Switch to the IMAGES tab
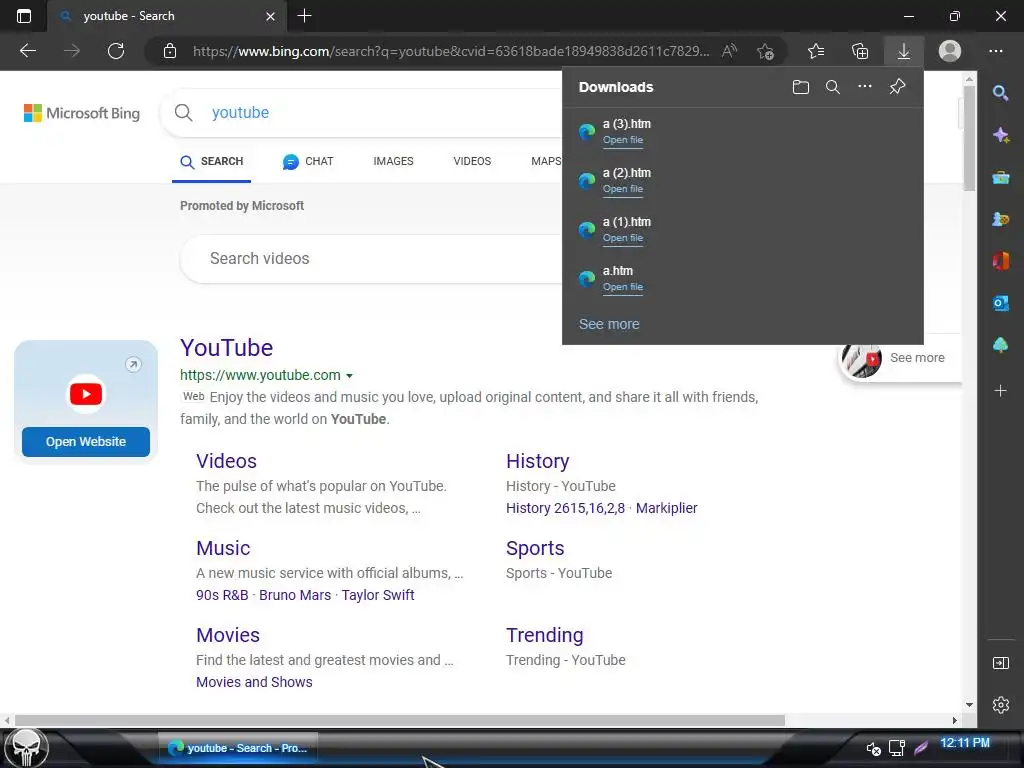 point(393,161)
